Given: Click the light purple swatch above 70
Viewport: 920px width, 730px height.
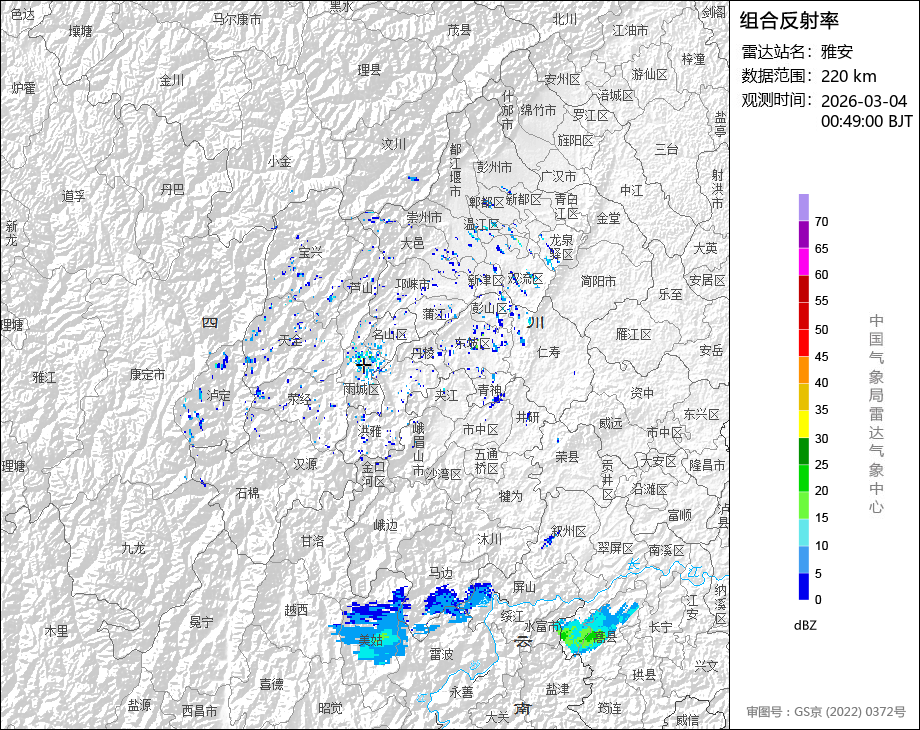Looking at the screenshot, I should pos(804,208).
